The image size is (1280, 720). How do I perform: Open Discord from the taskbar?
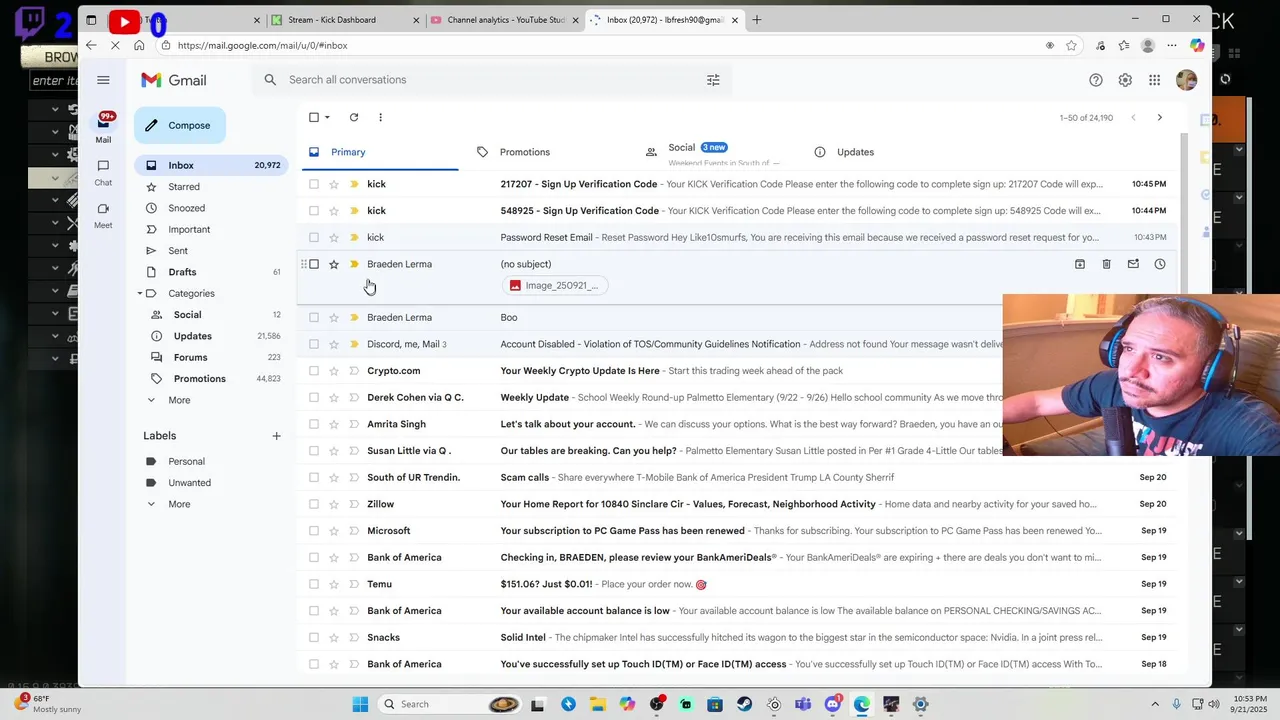833,704
